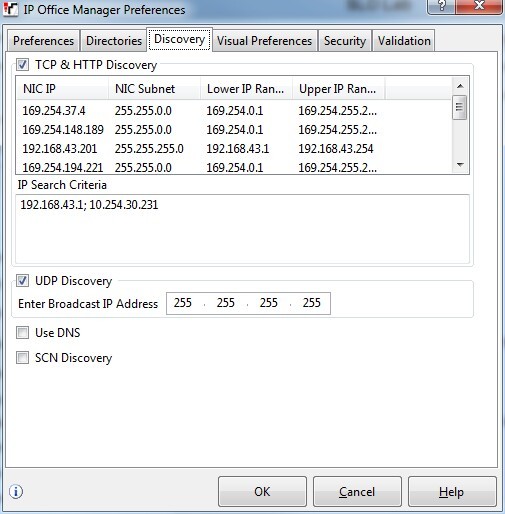Toggle the UDP Discovery checkbox
505x514 pixels.
point(22,281)
